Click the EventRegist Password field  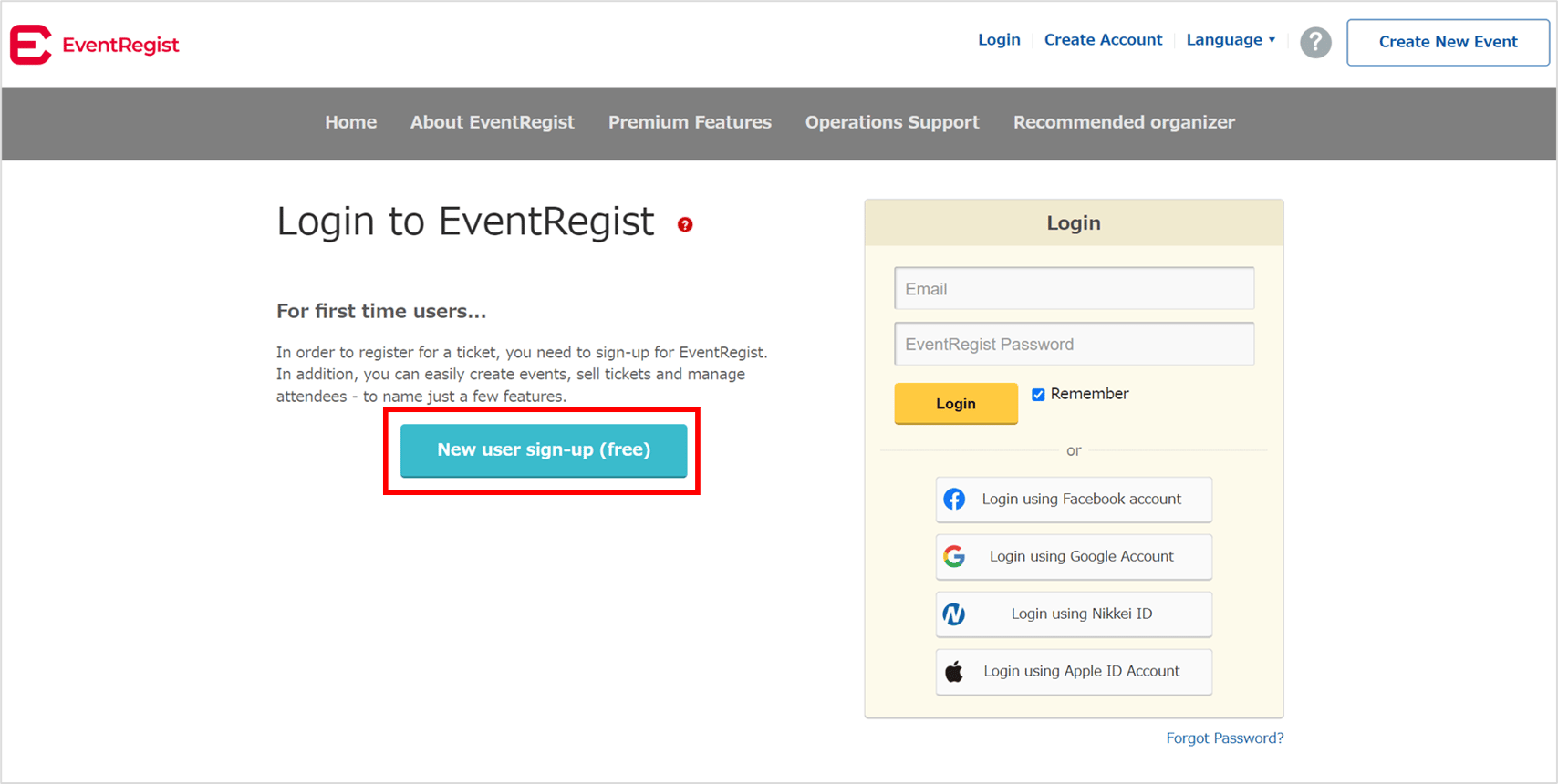tap(1074, 345)
